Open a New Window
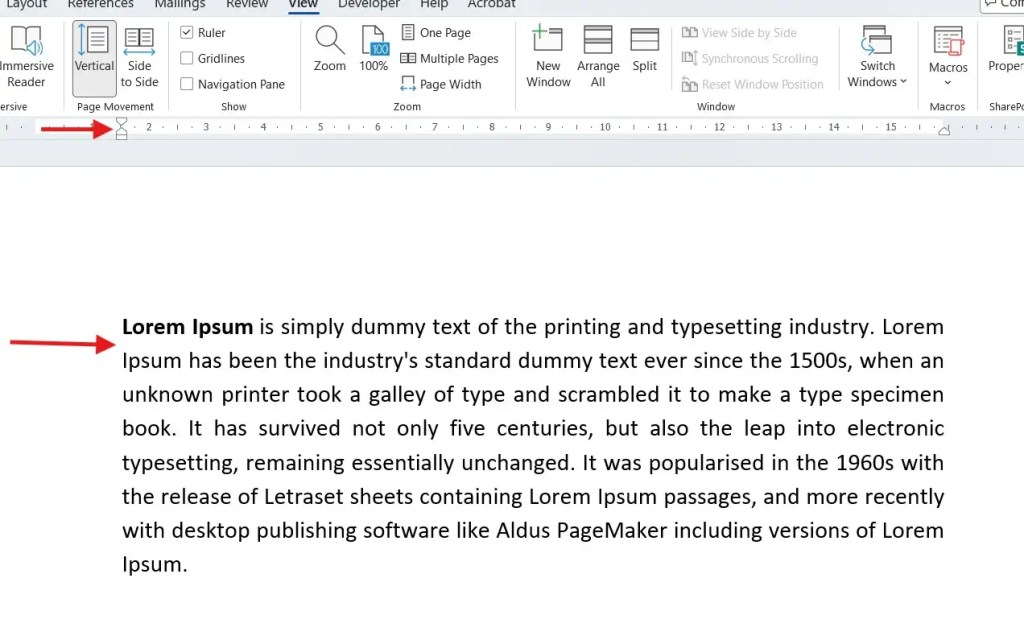The image size is (1024, 636). (x=547, y=55)
